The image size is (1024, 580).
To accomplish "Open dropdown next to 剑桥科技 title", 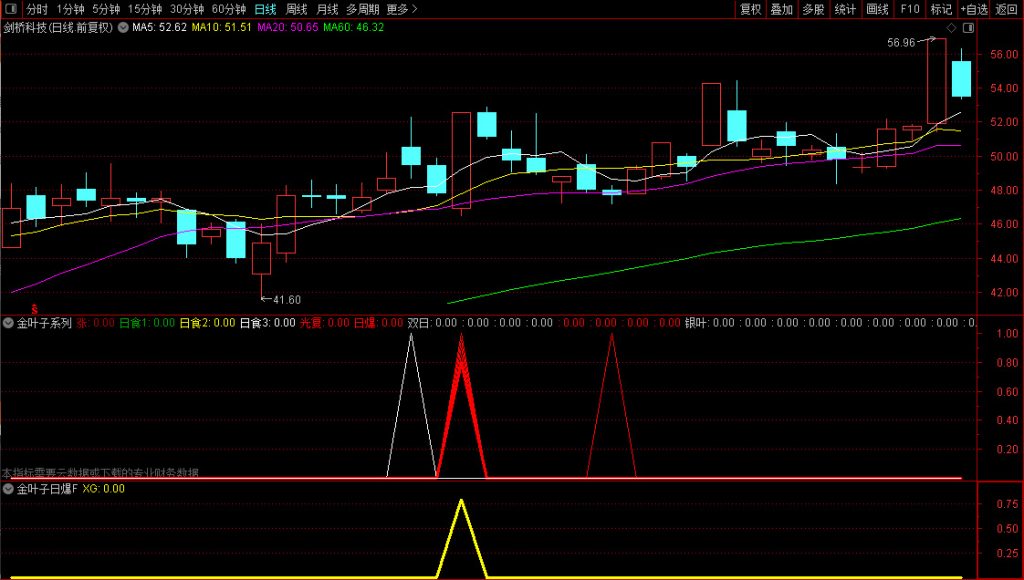I will pyautogui.click(x=123, y=28).
